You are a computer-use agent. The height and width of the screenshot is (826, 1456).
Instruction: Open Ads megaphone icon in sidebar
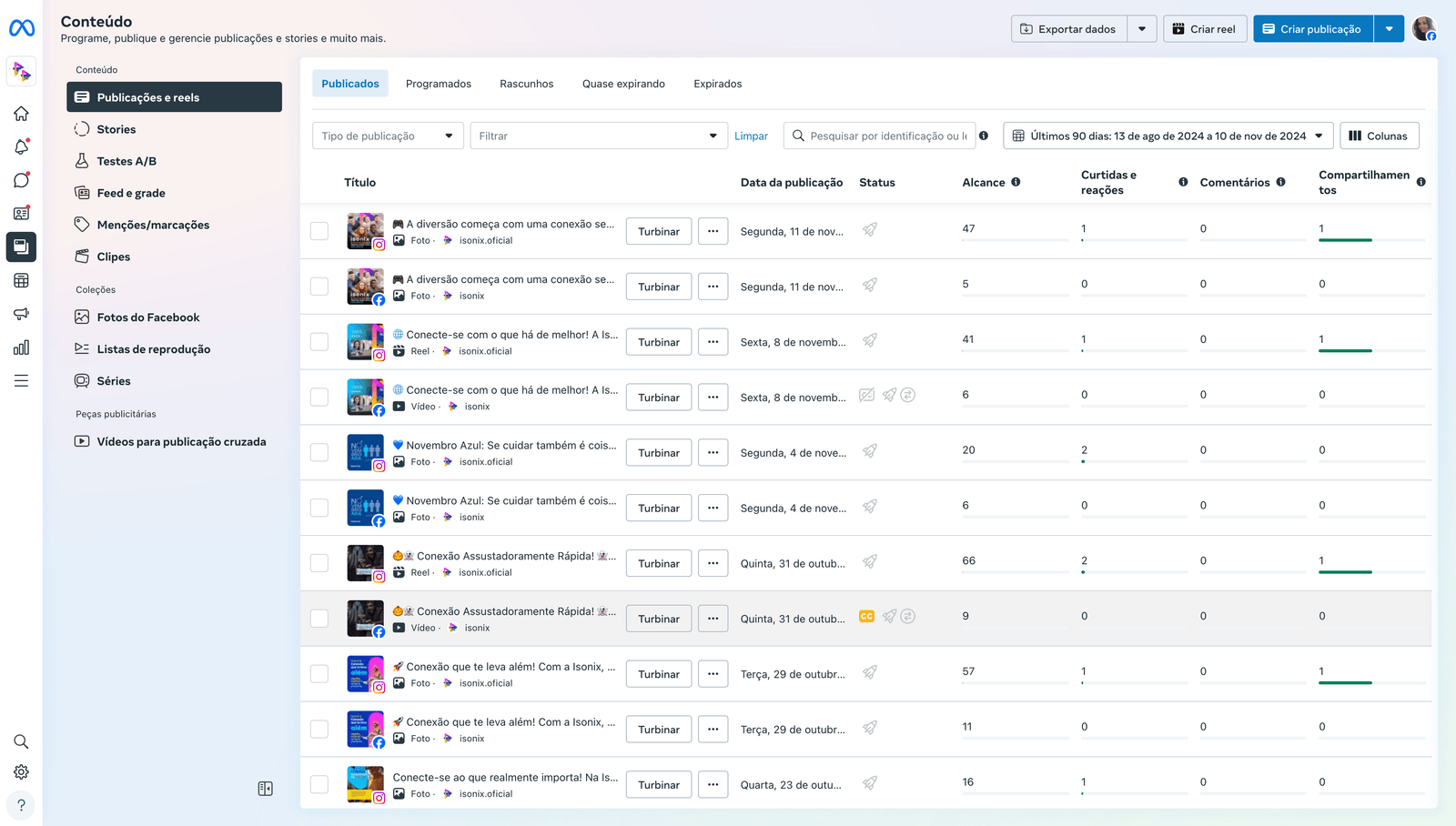tap(21, 314)
